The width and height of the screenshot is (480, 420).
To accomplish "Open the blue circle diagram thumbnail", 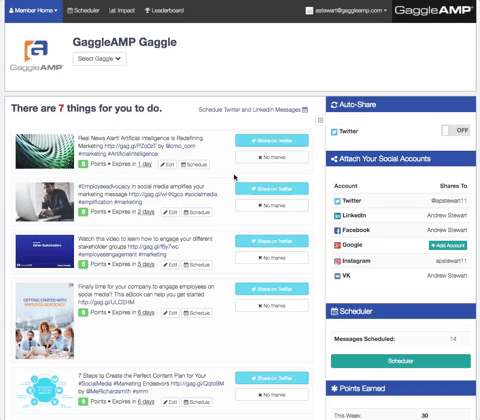I will pos(45,391).
